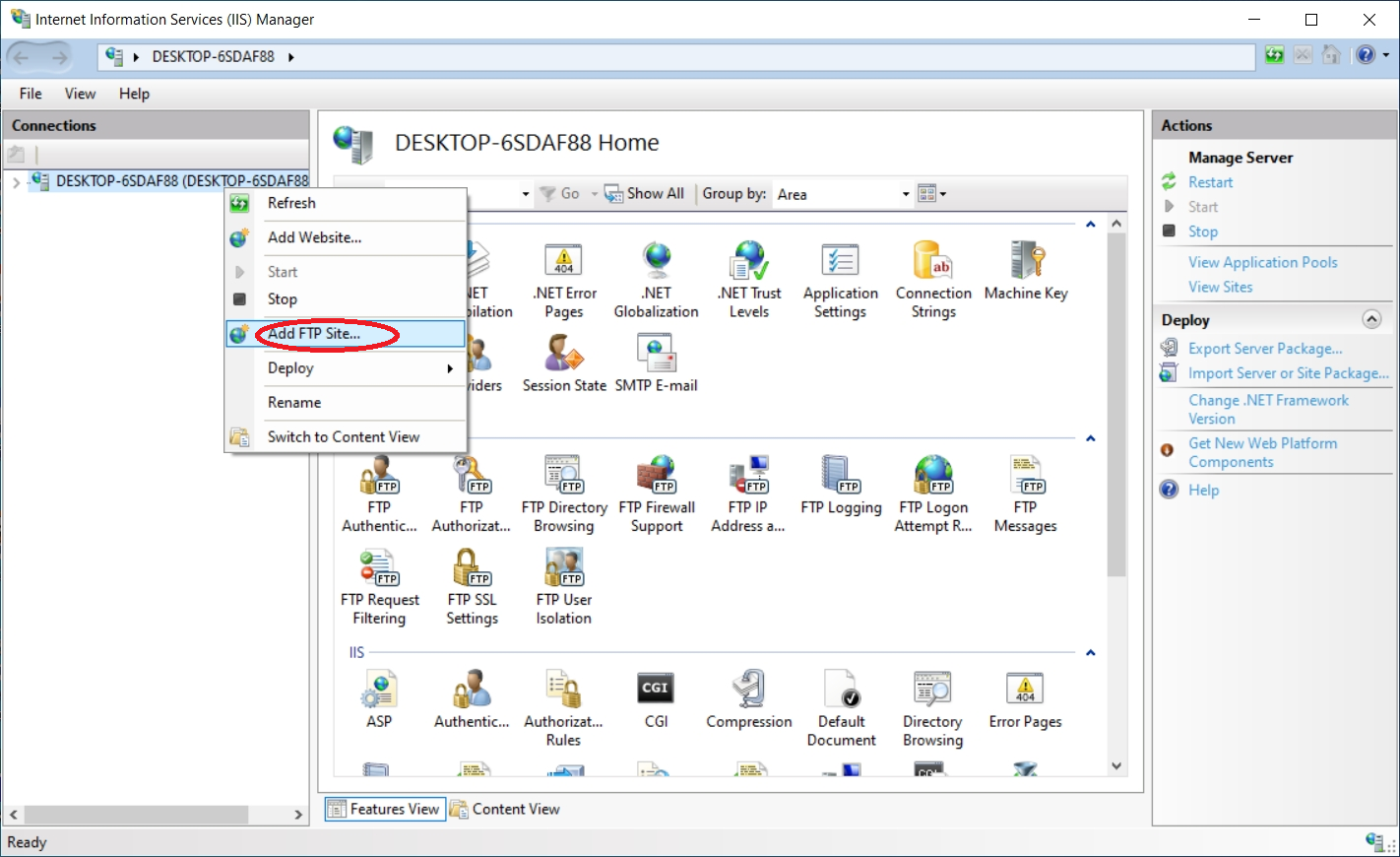Select Add FTP Site in context menu
Screen dimensions: 1400x857
pos(346,334)
